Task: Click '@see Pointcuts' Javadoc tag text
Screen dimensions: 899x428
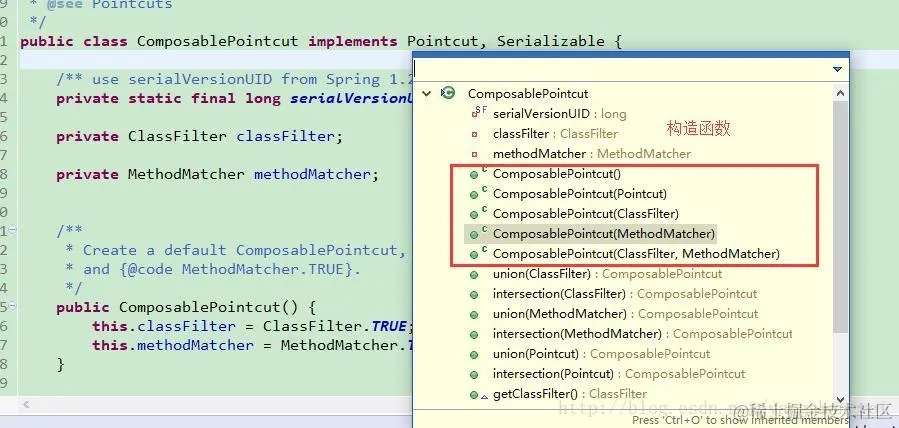Action: pyautogui.click(x=109, y=5)
